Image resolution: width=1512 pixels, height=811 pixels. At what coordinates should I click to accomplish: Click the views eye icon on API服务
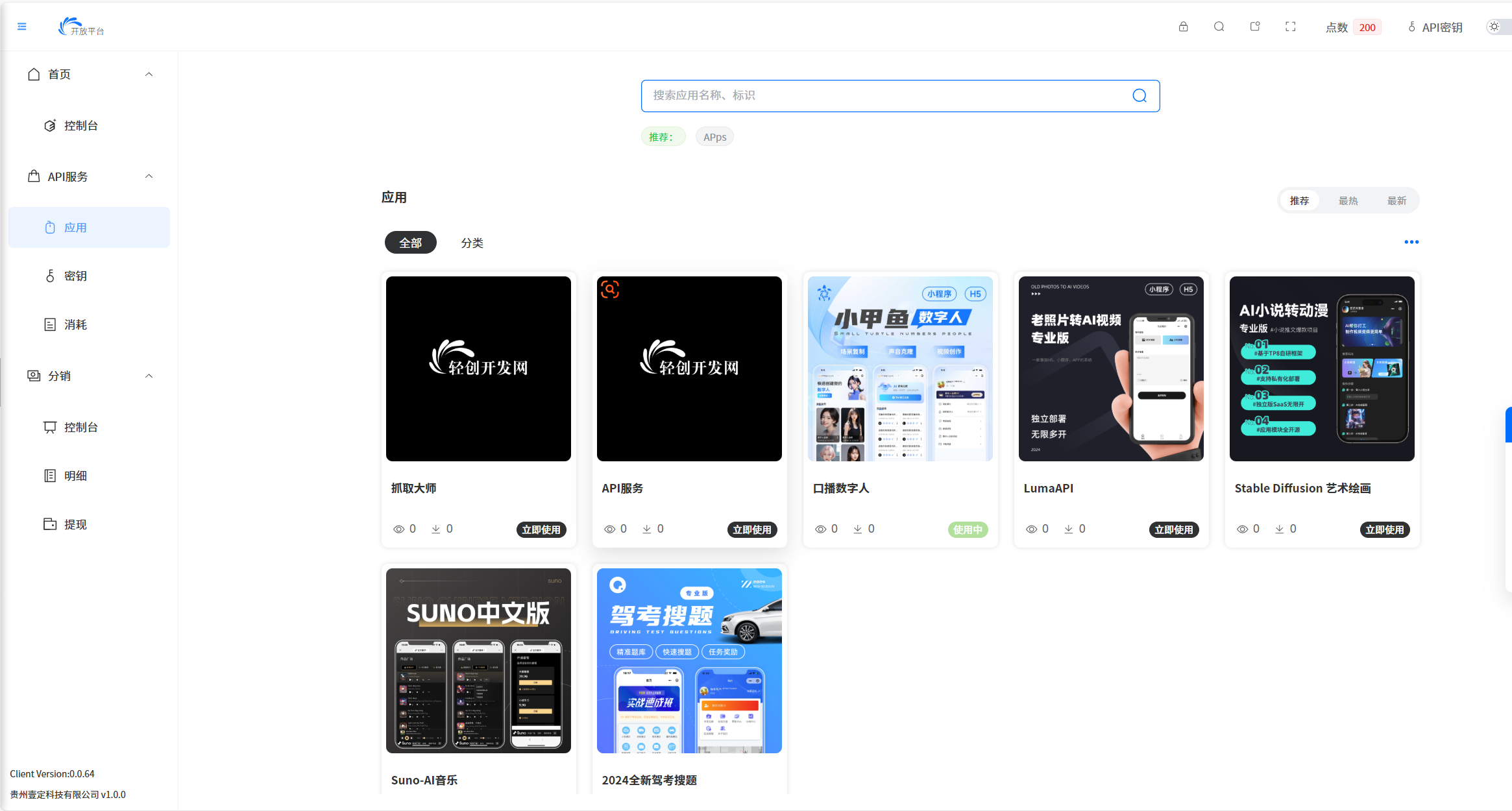610,529
